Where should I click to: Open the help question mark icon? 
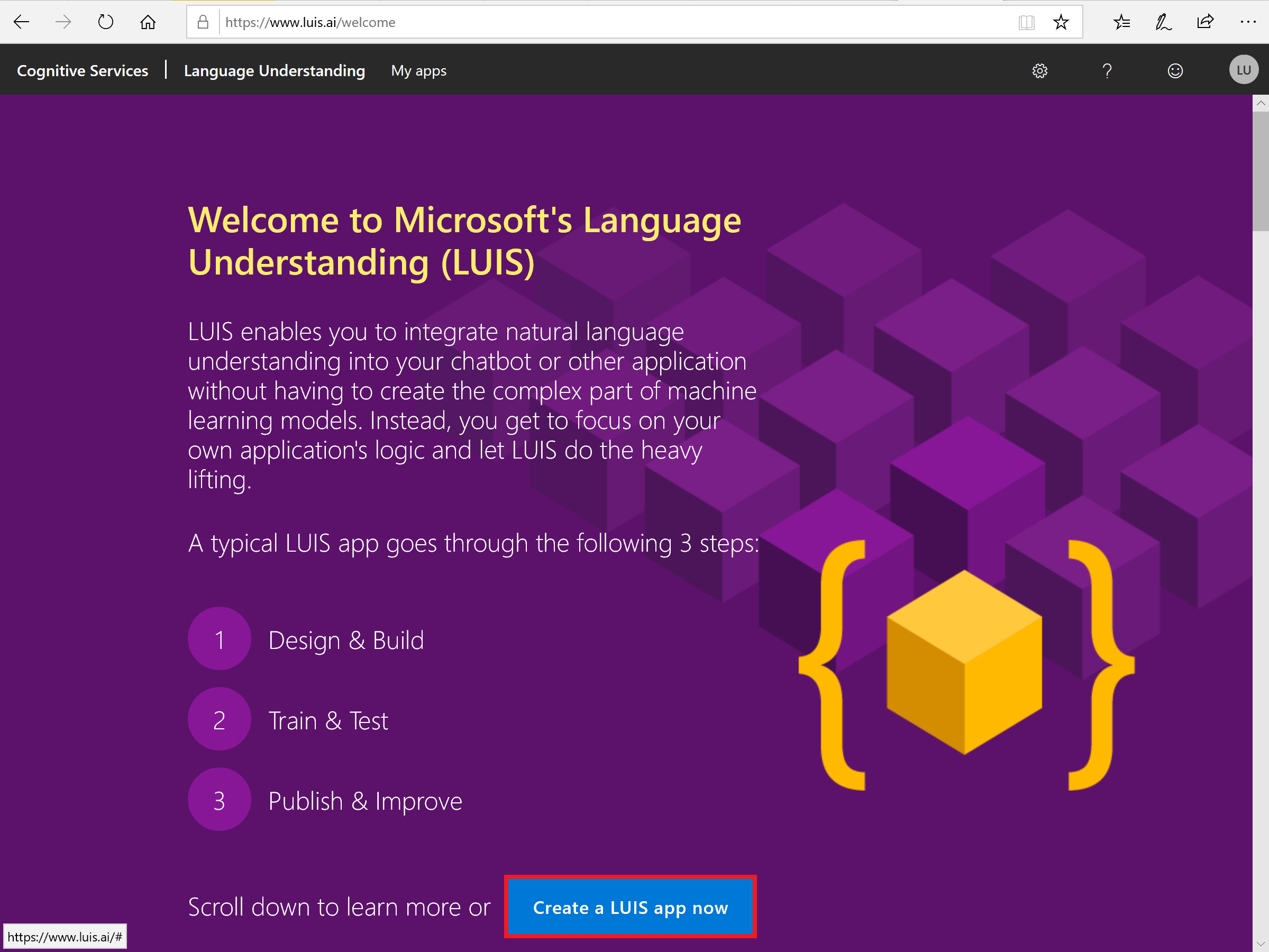coord(1107,70)
